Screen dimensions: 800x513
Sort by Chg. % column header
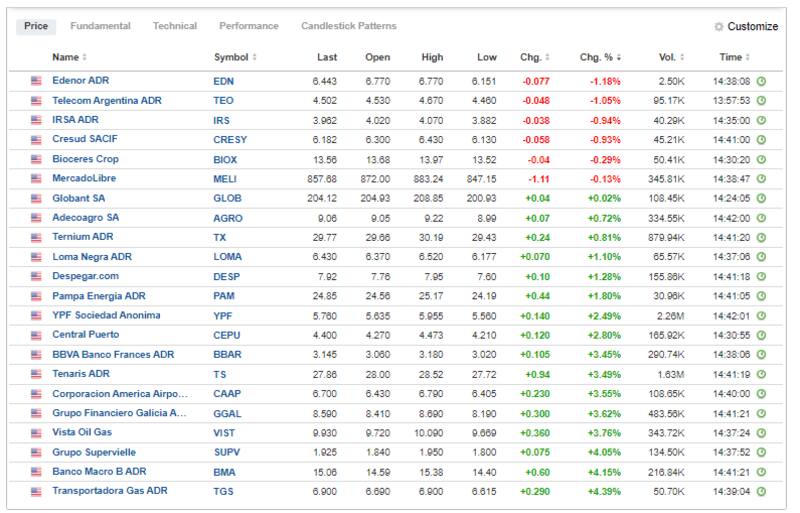coord(600,57)
